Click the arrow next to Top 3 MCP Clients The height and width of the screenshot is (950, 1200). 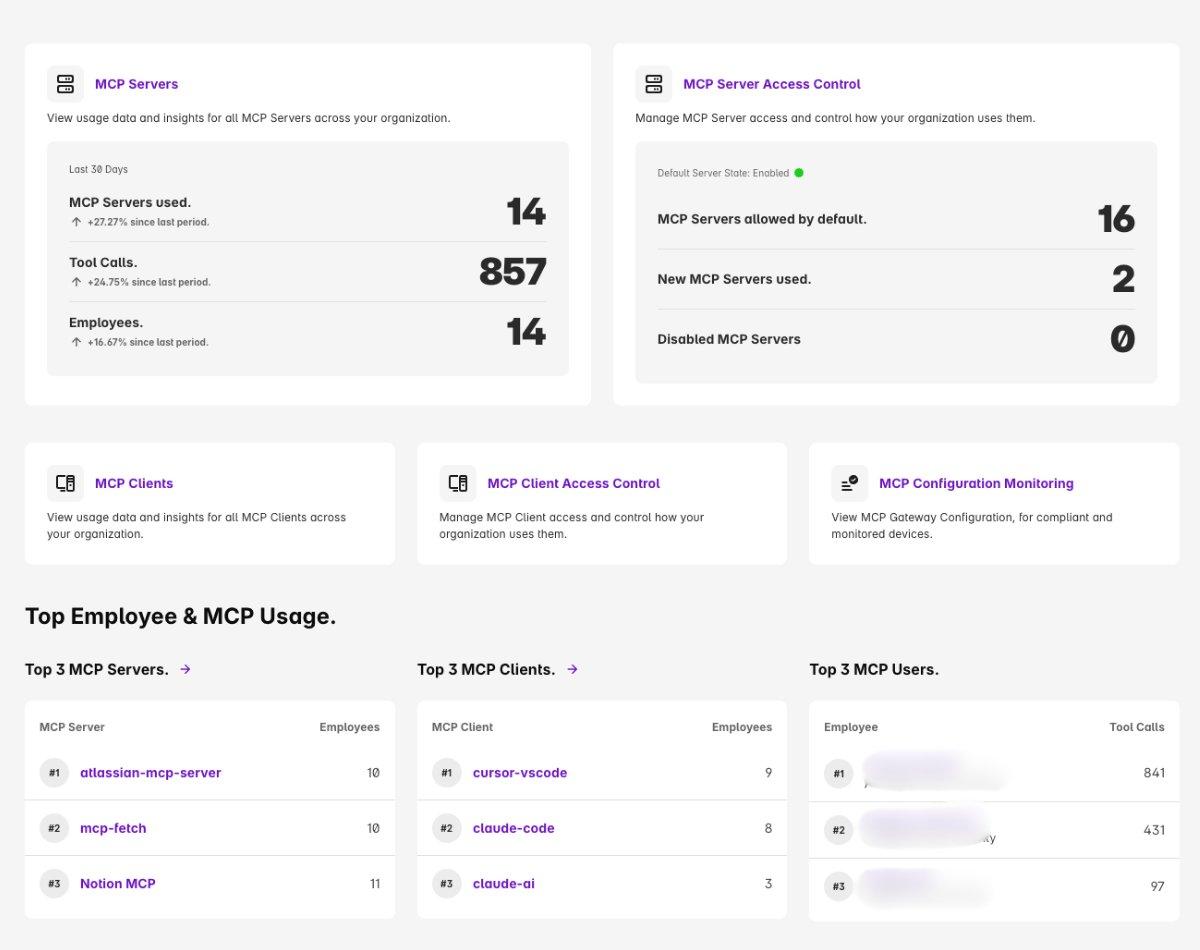pyautogui.click(x=572, y=669)
